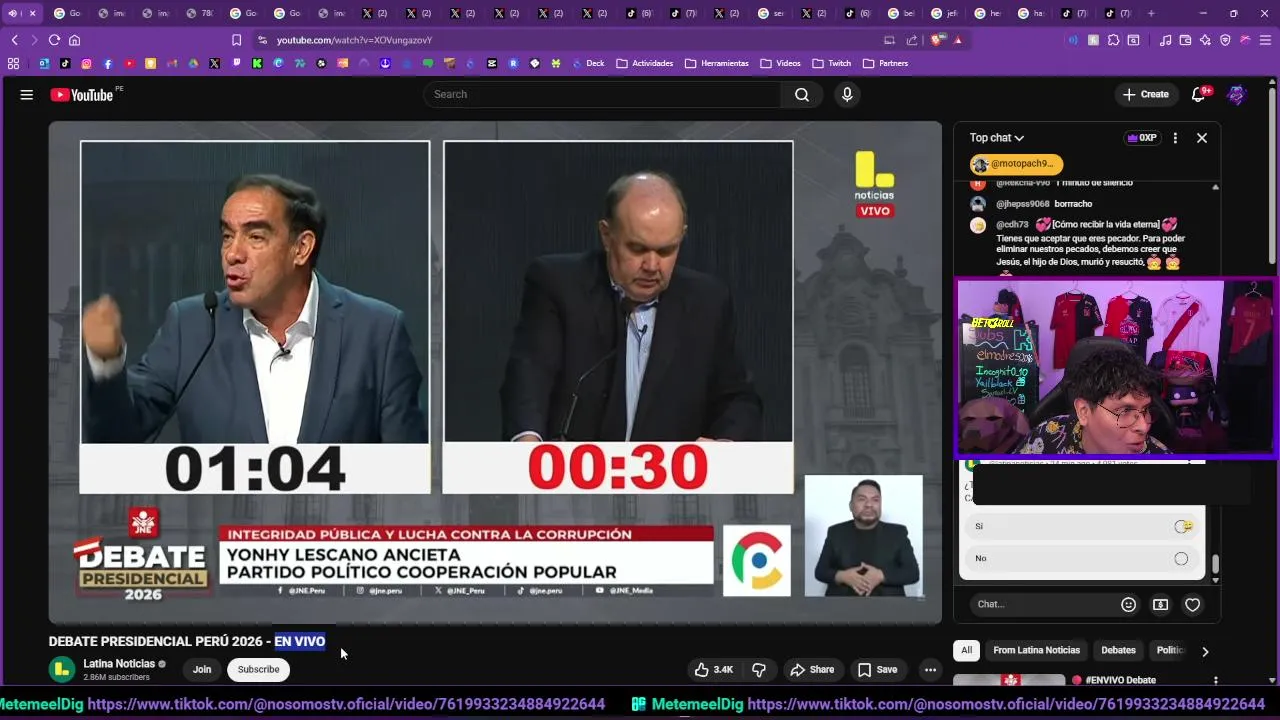Open the apps grid icon in the bookmarks bar
Screen dimensions: 1280x720
[x=13, y=63]
